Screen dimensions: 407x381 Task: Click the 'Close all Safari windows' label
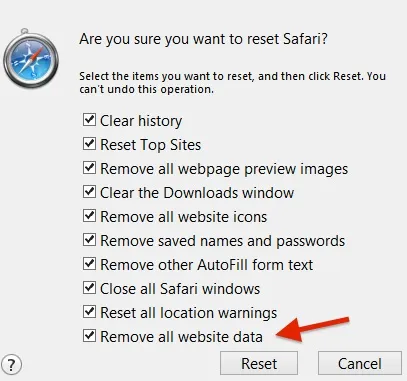click(180, 288)
